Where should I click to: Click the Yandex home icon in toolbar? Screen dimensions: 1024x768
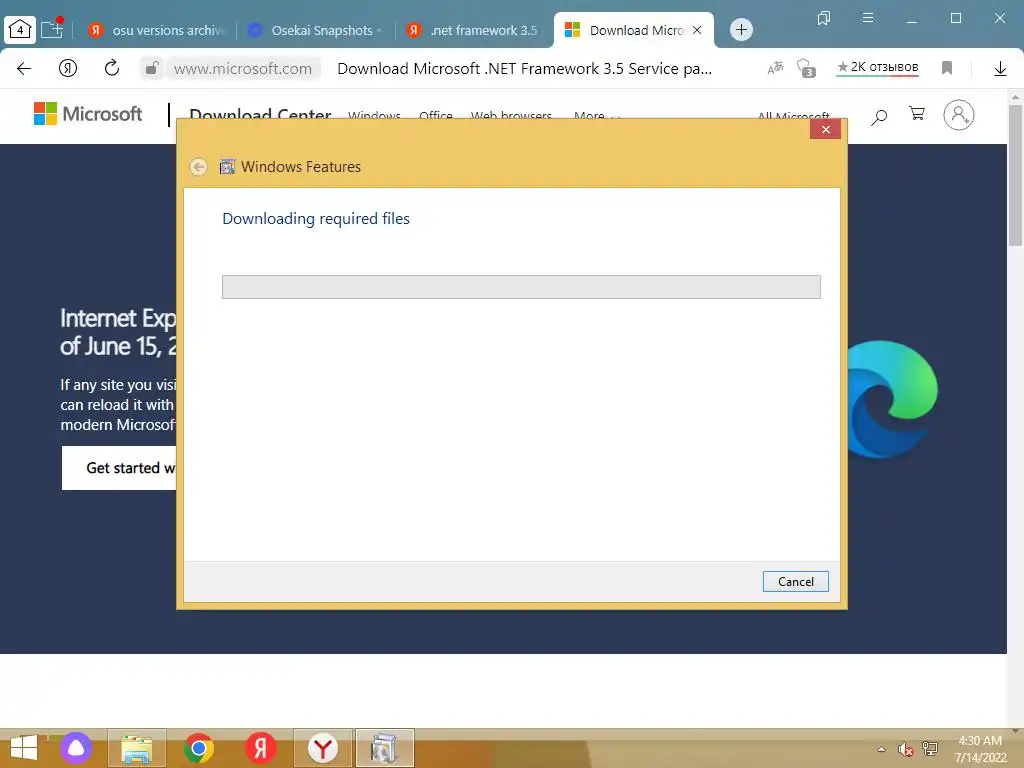click(68, 68)
